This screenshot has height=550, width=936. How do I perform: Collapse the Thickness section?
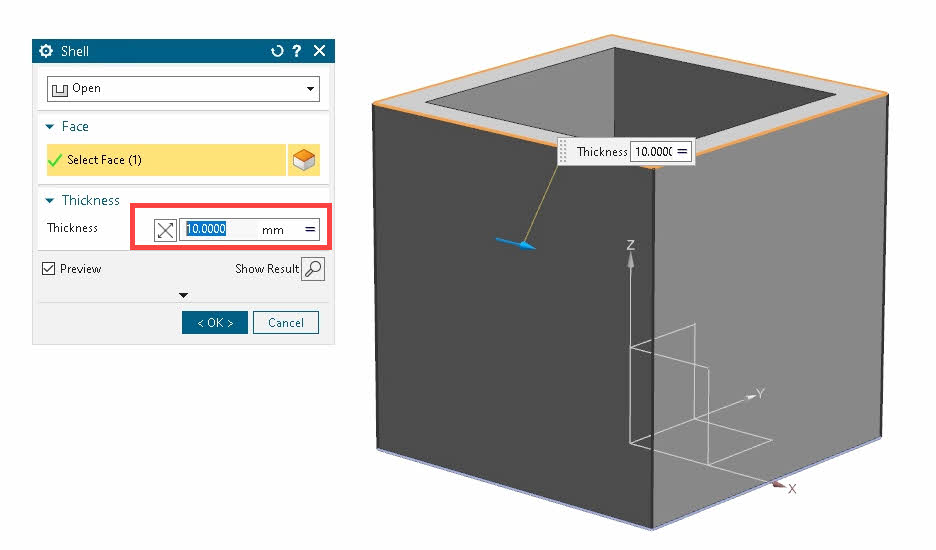(x=50, y=201)
